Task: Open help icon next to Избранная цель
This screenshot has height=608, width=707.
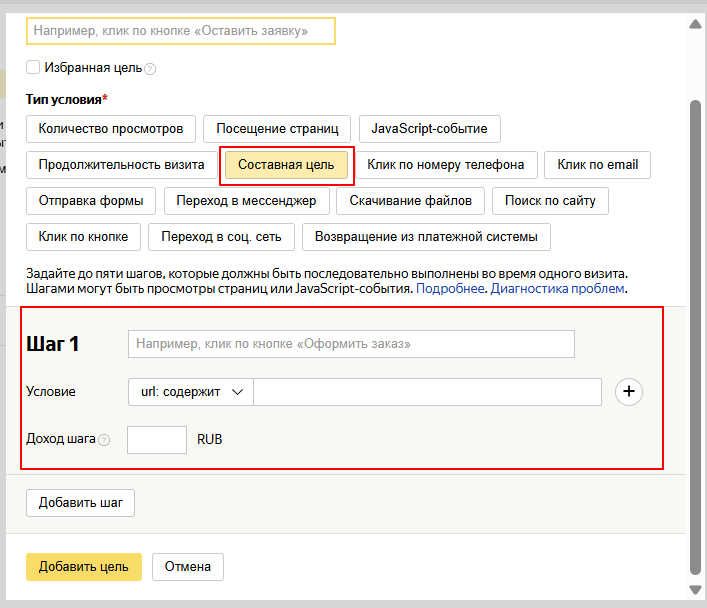Action: coord(150,69)
